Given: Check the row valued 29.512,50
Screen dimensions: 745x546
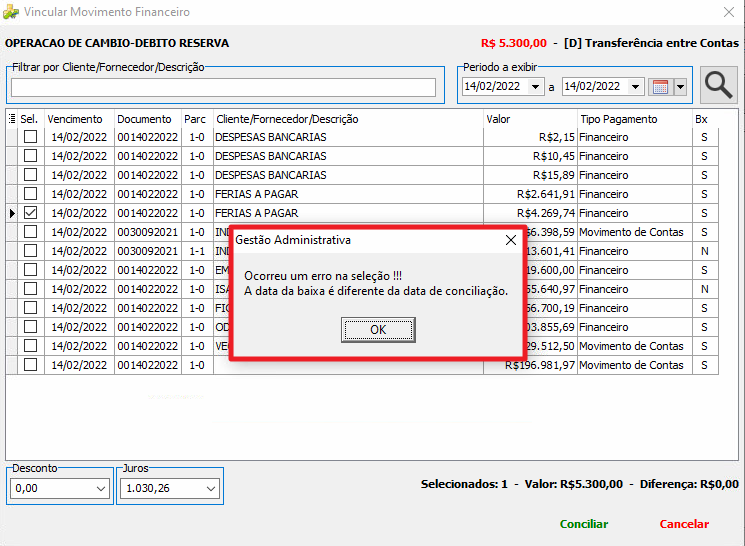Looking at the screenshot, I should 30,346.
